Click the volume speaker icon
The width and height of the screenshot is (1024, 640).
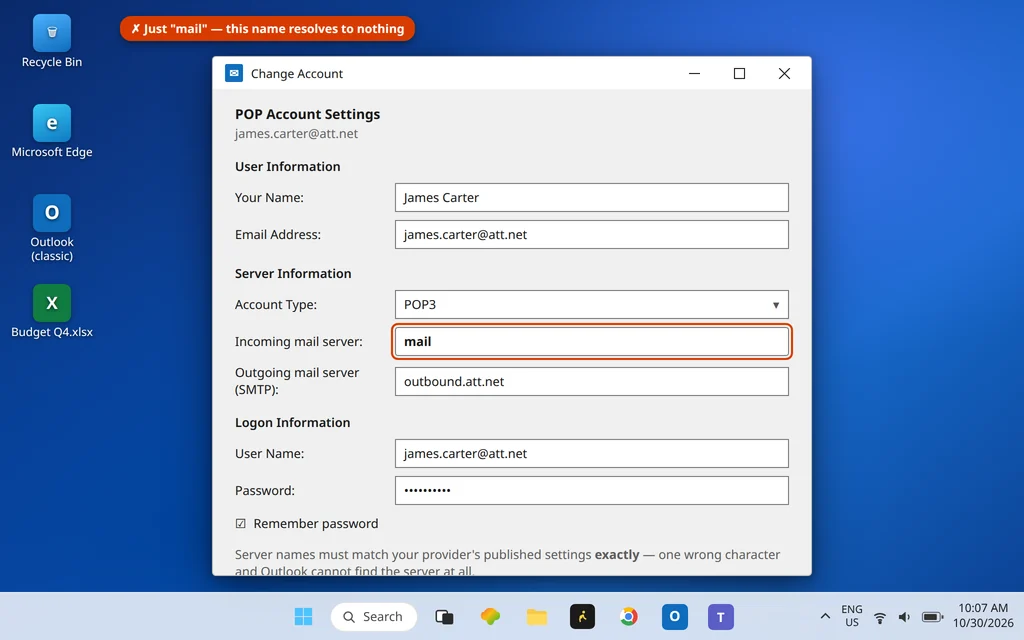(x=904, y=616)
